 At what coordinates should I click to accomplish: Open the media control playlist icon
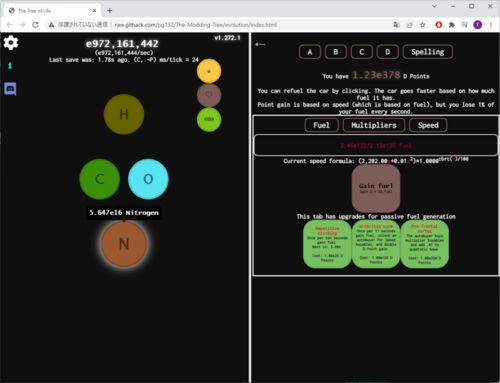tap(464, 25)
